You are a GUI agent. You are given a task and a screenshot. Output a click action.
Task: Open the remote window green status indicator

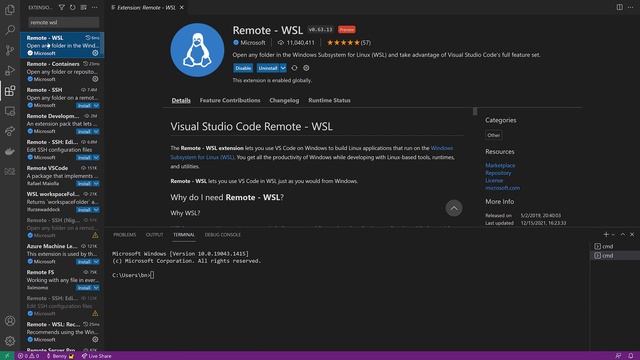[x=7, y=356]
